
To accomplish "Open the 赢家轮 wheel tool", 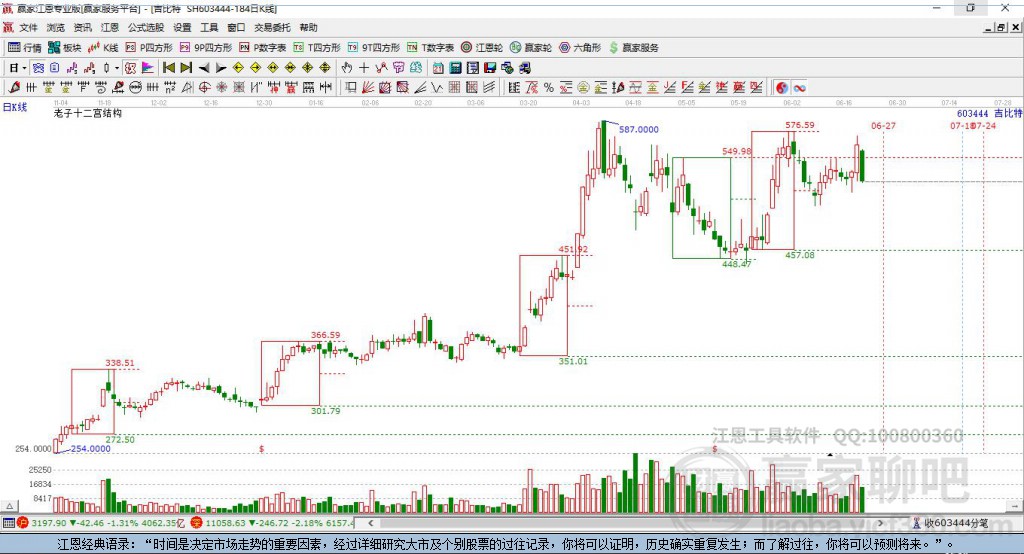I will [531, 48].
